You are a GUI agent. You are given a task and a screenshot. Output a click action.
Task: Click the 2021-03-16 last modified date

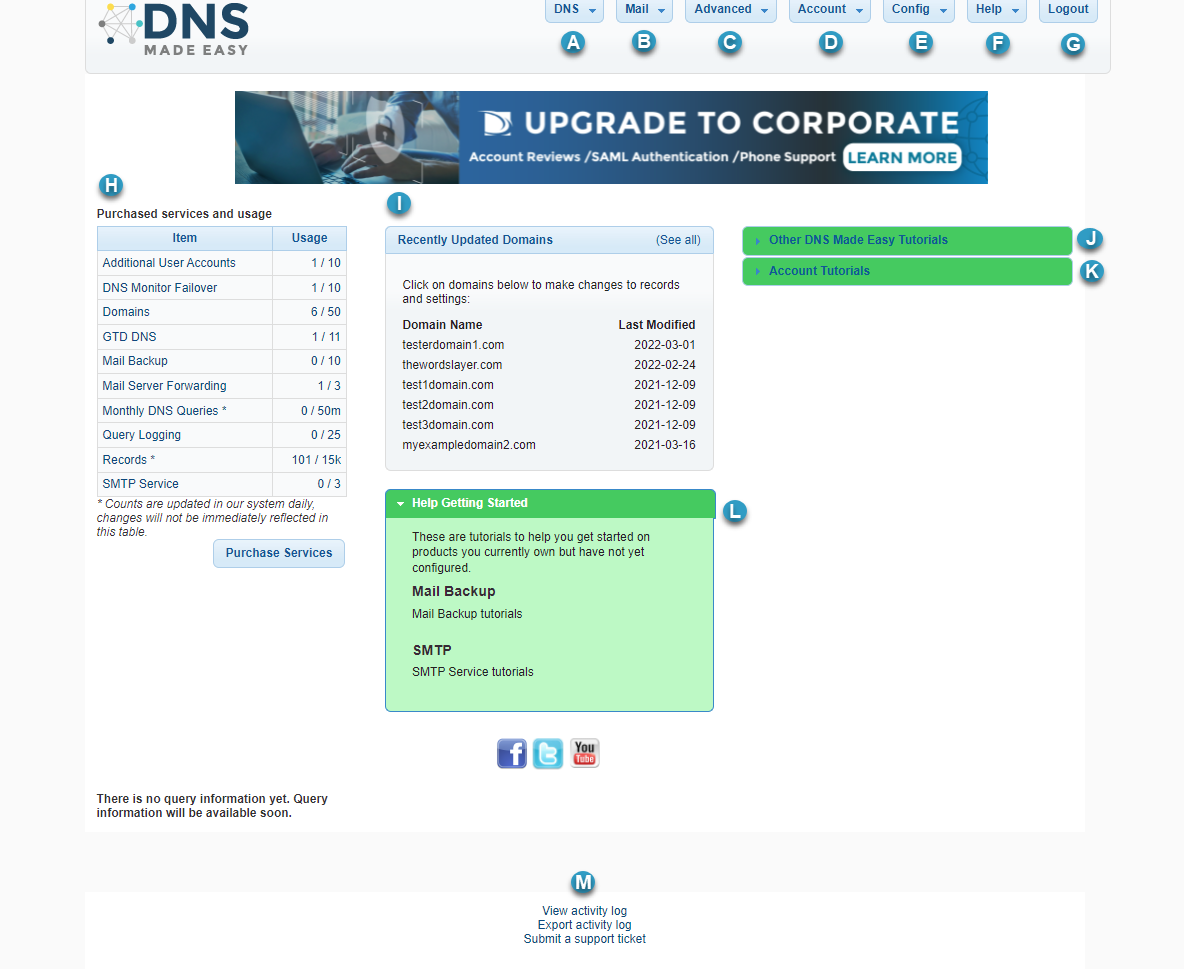pyautogui.click(x=664, y=445)
